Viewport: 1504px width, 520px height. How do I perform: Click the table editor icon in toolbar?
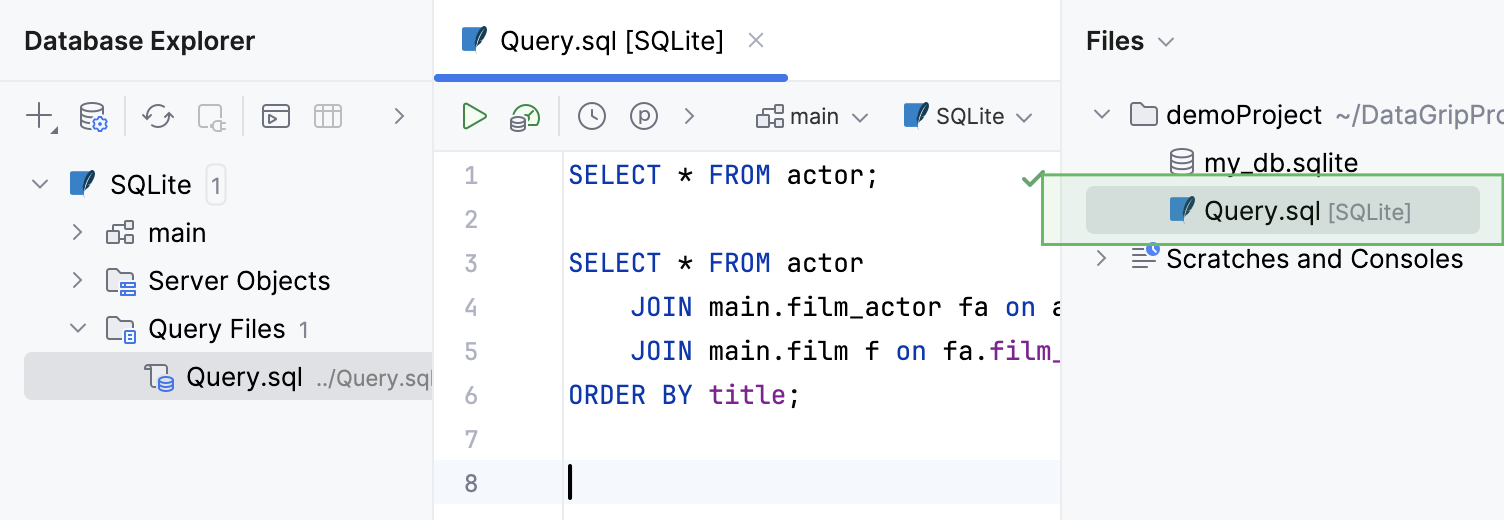click(x=328, y=117)
